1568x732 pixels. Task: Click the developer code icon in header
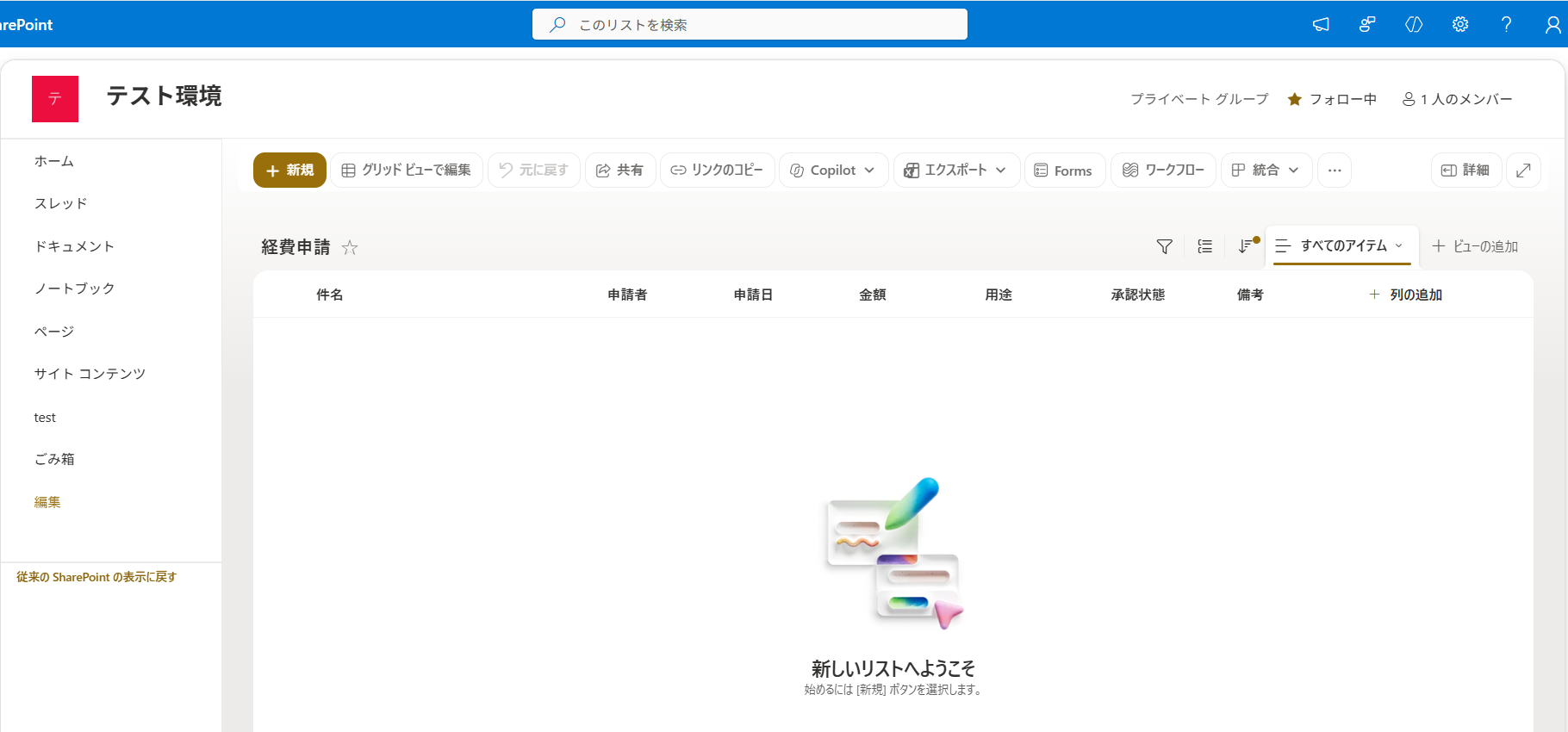pyautogui.click(x=1414, y=24)
